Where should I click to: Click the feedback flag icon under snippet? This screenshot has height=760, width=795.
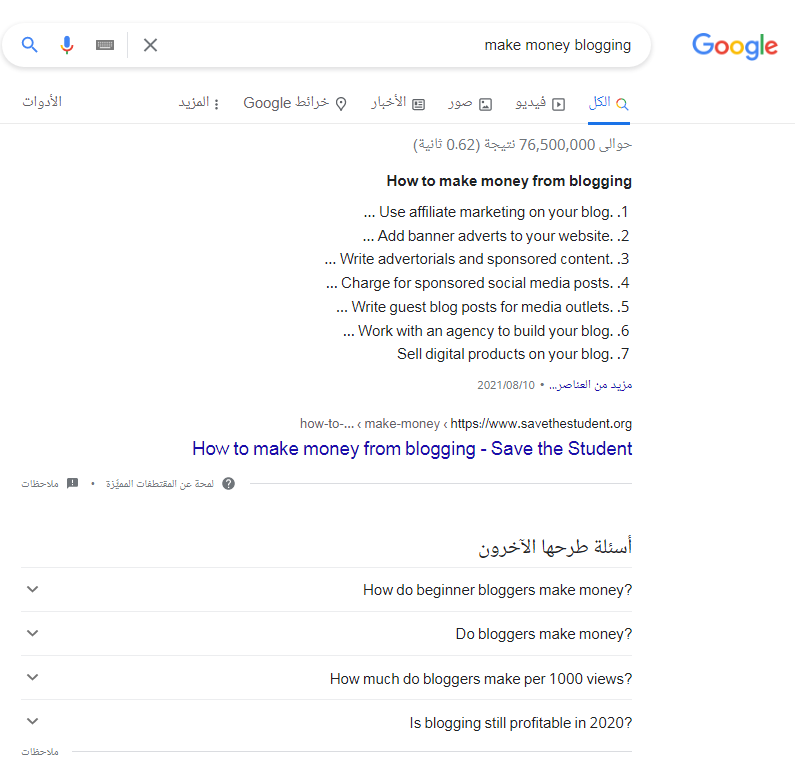coord(72,484)
